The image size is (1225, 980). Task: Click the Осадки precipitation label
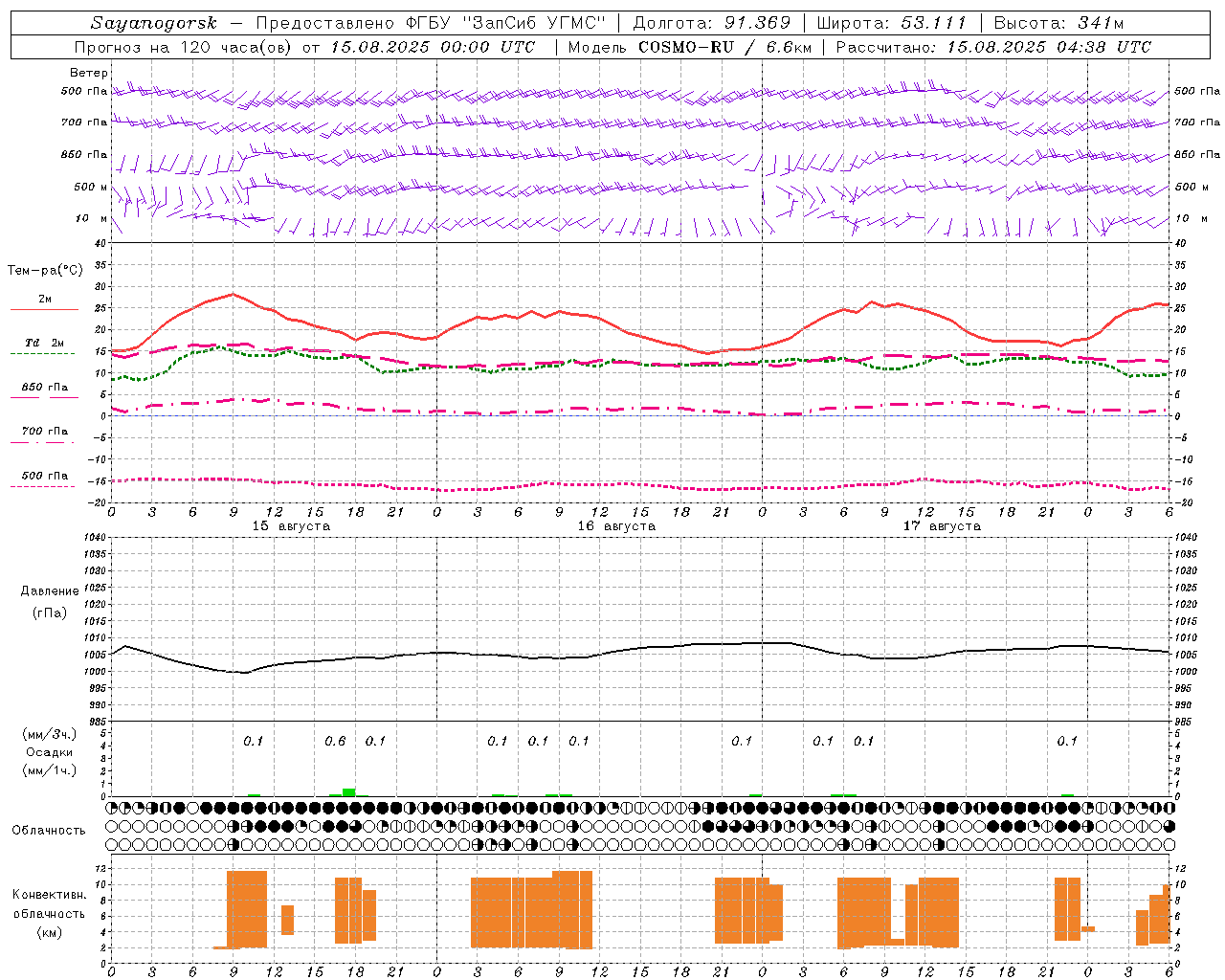50,752
